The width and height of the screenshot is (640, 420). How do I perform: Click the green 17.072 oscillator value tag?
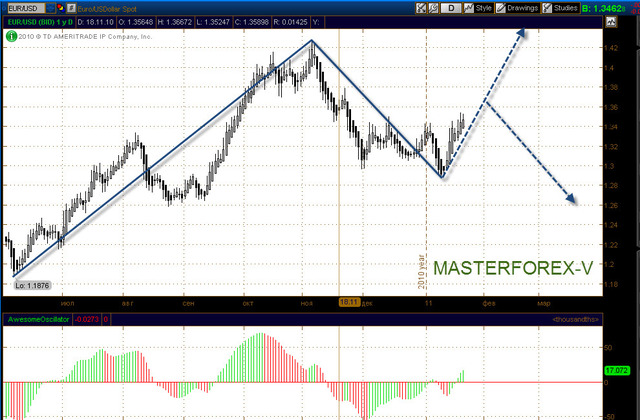pos(617,370)
